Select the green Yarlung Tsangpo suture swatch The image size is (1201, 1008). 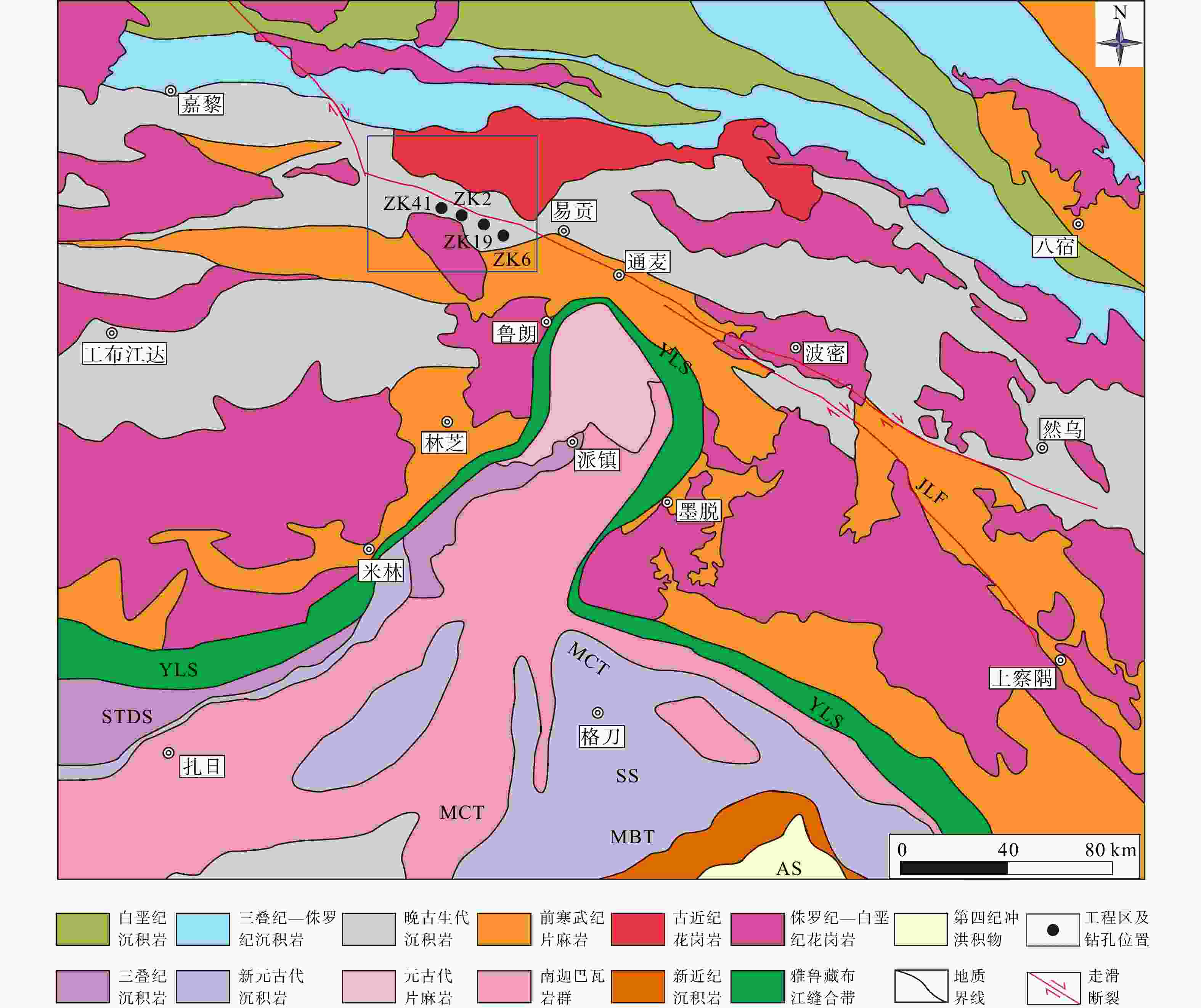point(757,987)
